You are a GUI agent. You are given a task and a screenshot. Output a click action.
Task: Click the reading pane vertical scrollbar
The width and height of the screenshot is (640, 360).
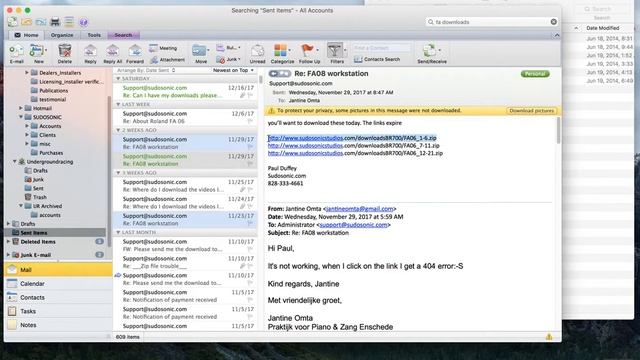558,131
